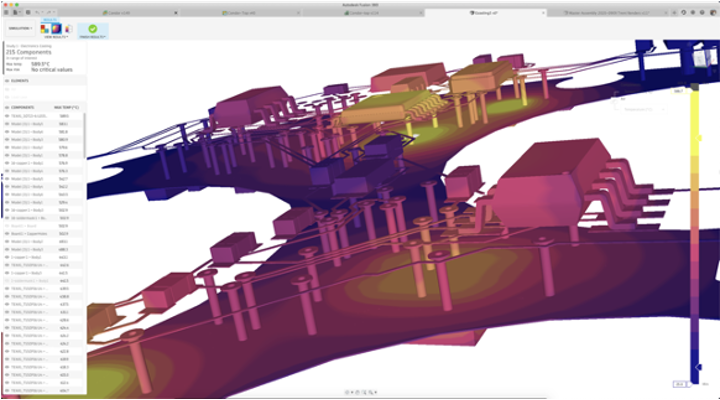Image resolution: width=720 pixels, height=400 pixels.
Task: Toggle visibility of first component row
Action: (x=6, y=116)
